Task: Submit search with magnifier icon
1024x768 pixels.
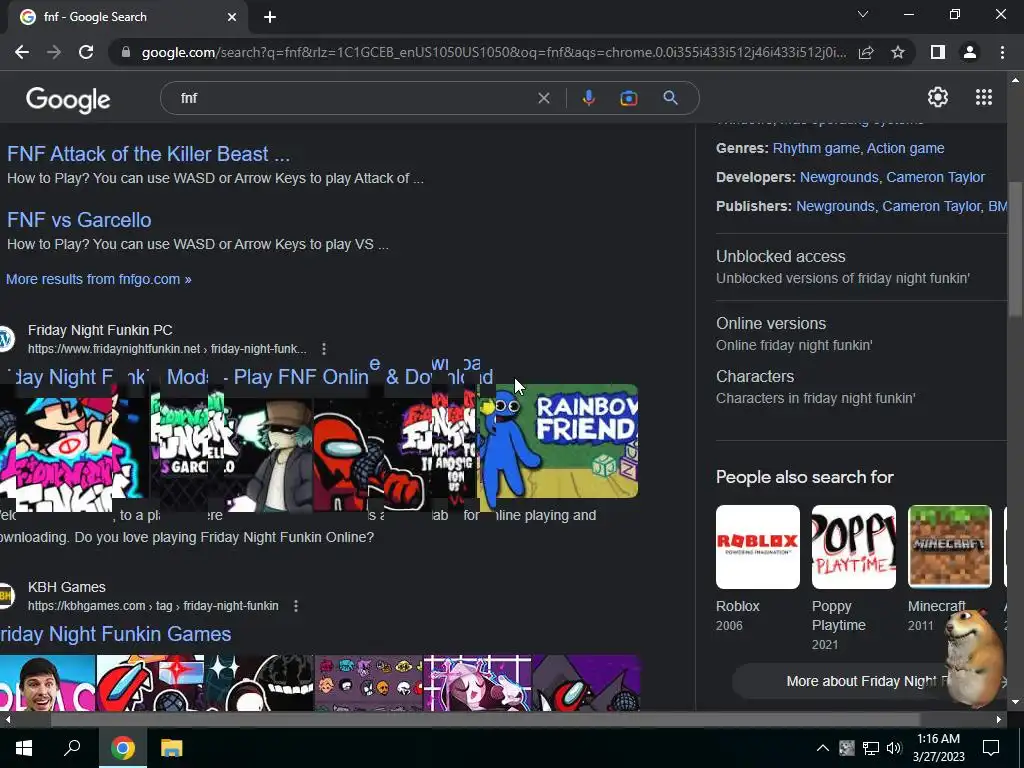Action: (671, 98)
